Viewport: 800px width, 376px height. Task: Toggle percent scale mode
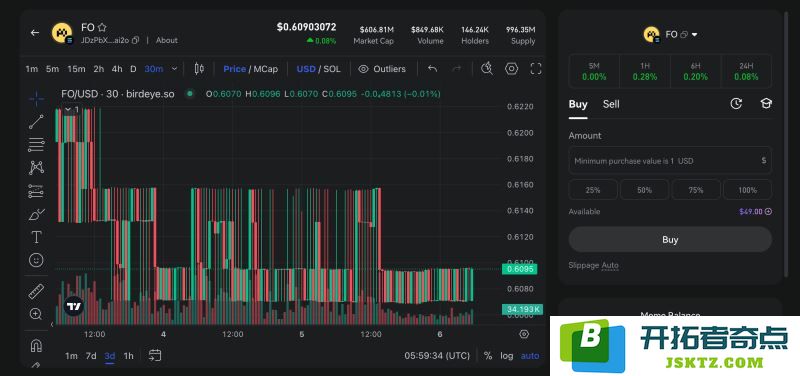[488, 356]
